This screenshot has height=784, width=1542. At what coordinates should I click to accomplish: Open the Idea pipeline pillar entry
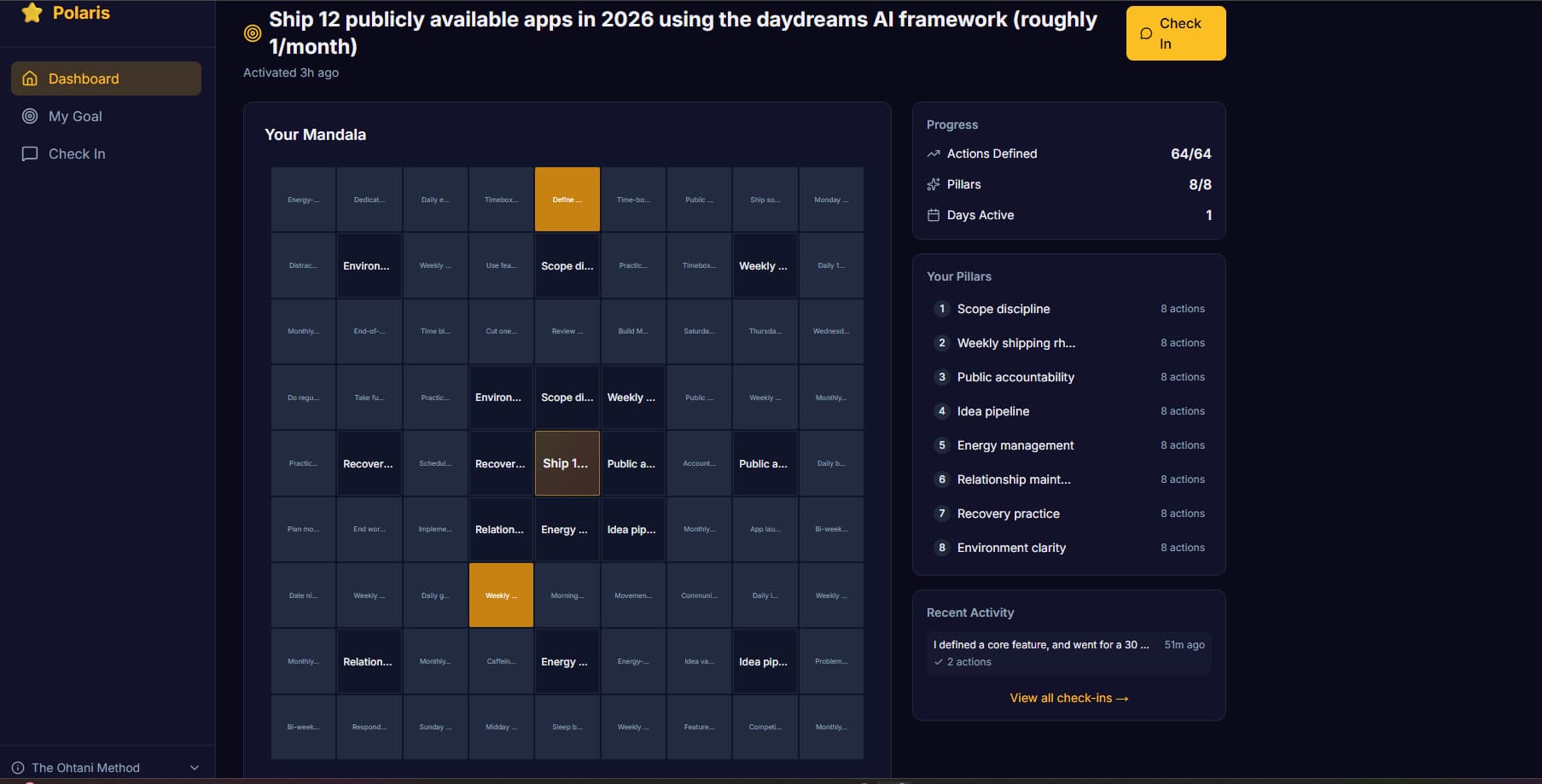1068,411
